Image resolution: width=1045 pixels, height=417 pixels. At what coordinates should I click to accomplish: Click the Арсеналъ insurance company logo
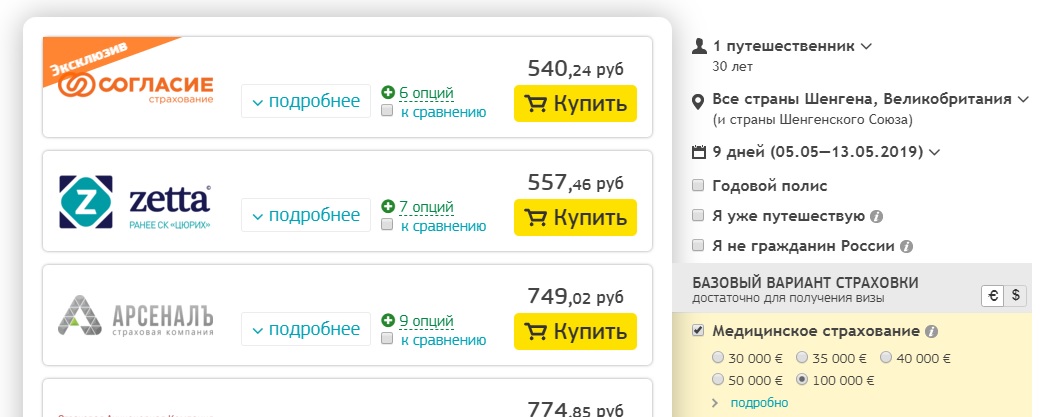tap(136, 315)
